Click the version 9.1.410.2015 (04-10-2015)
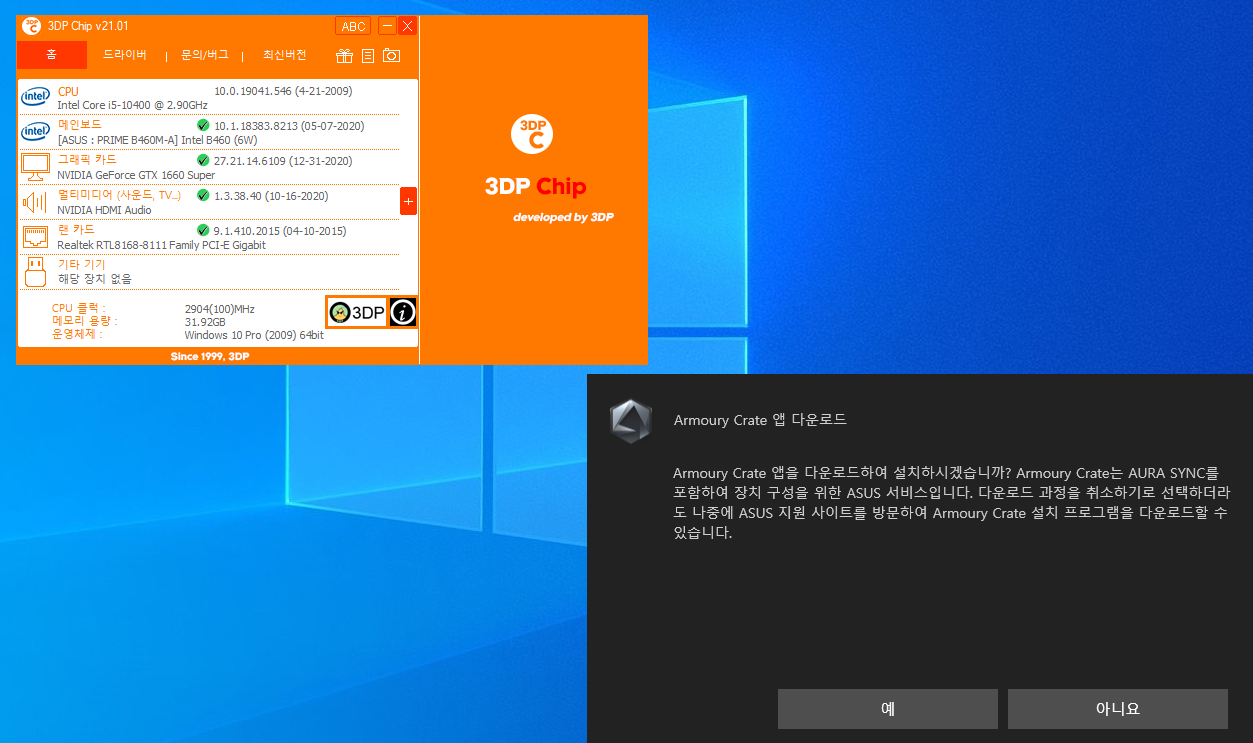The height and width of the screenshot is (743, 1253). (280, 230)
